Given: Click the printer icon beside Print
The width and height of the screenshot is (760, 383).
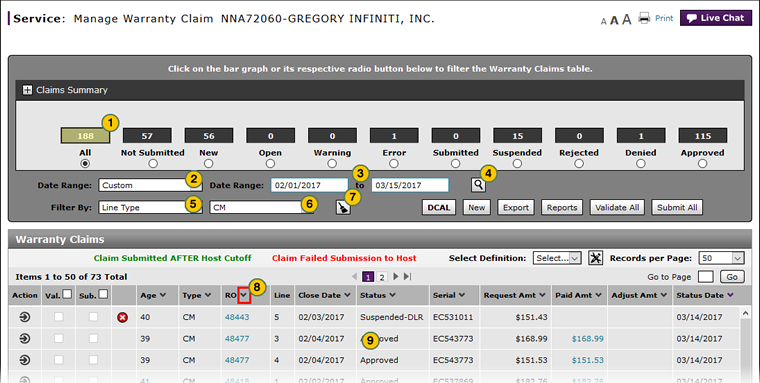Looking at the screenshot, I should point(644,18).
